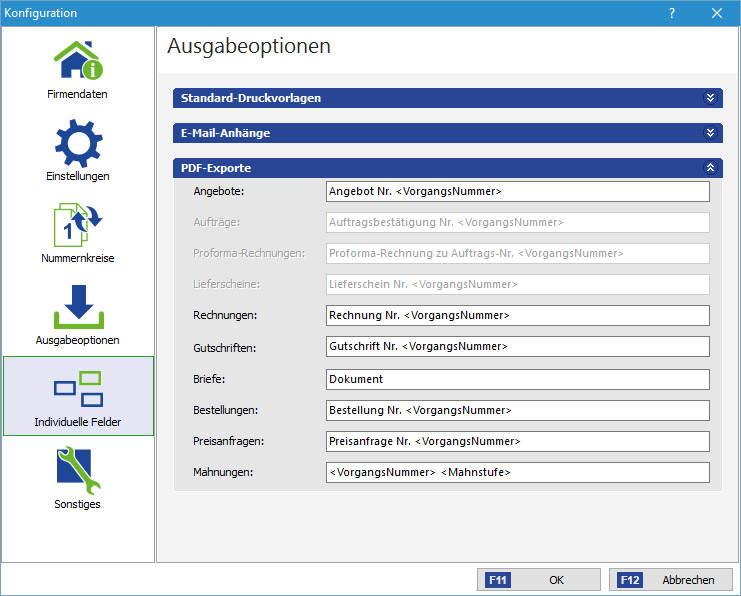Screen dimensions: 741x596
Task: Expand the E-Mail-Anhänge chevron
Action: (x=710, y=133)
